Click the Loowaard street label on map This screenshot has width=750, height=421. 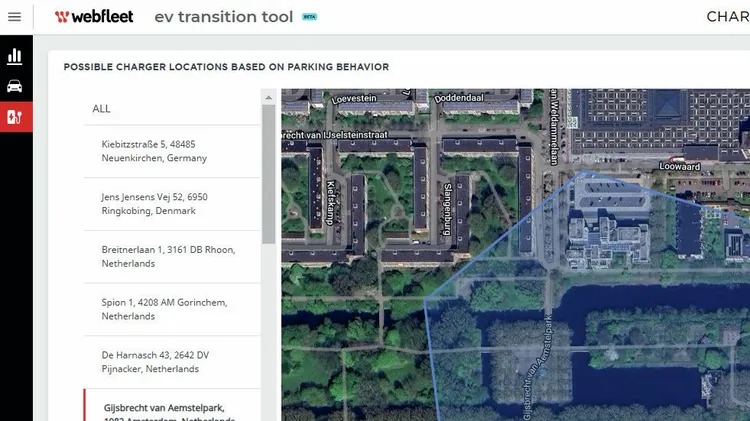point(680,166)
